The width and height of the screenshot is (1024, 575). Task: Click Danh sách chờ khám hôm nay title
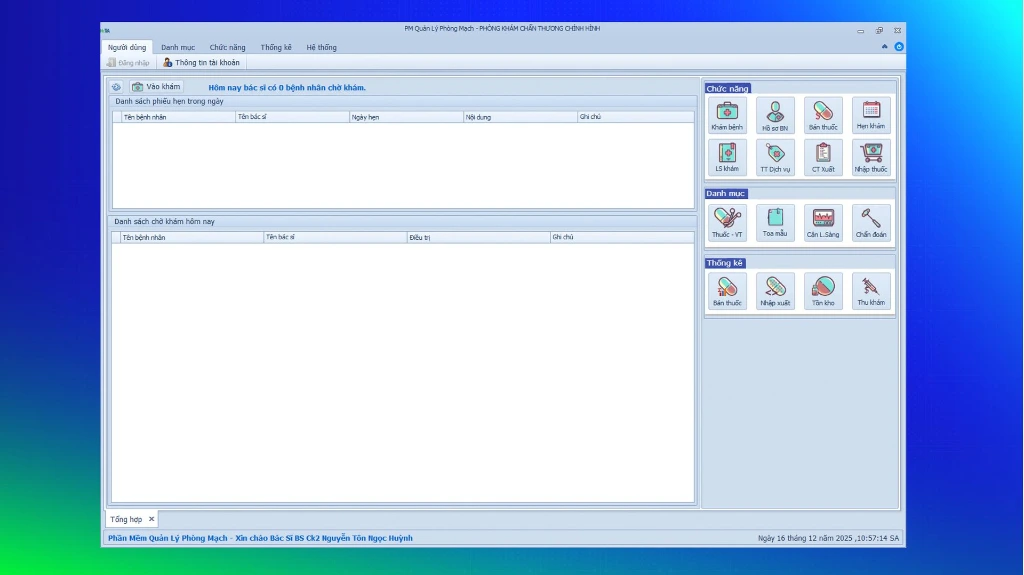coord(164,222)
